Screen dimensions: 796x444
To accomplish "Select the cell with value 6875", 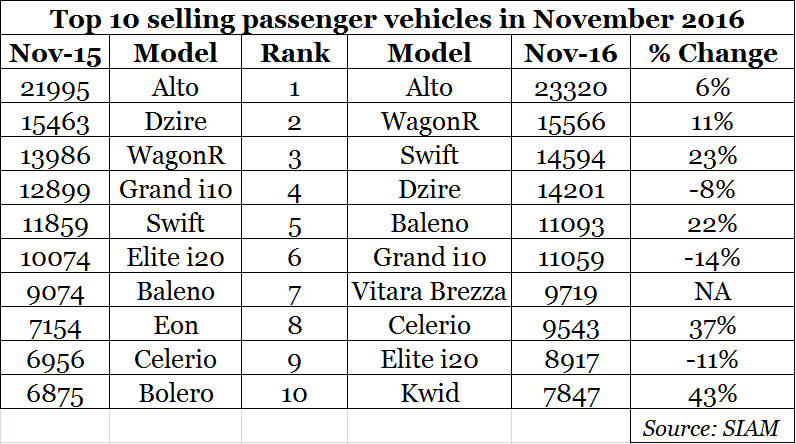I will 54,394.
